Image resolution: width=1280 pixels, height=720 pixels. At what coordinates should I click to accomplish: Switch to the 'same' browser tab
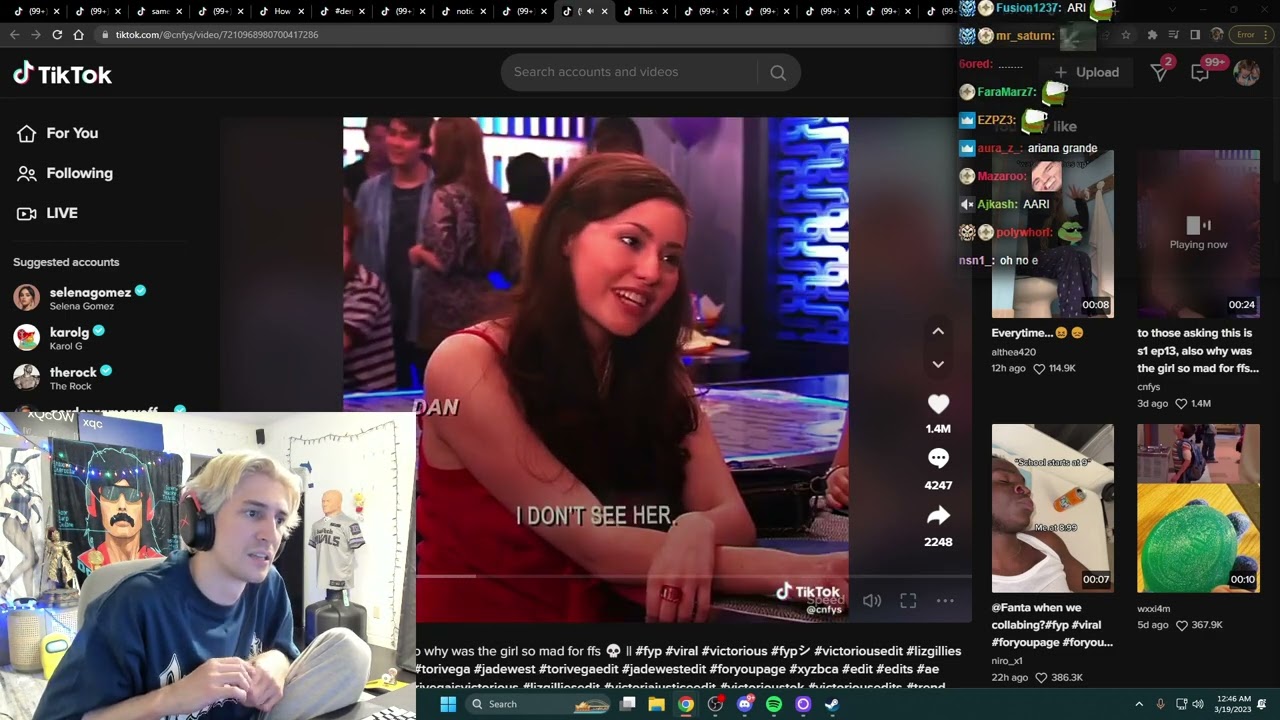click(161, 11)
